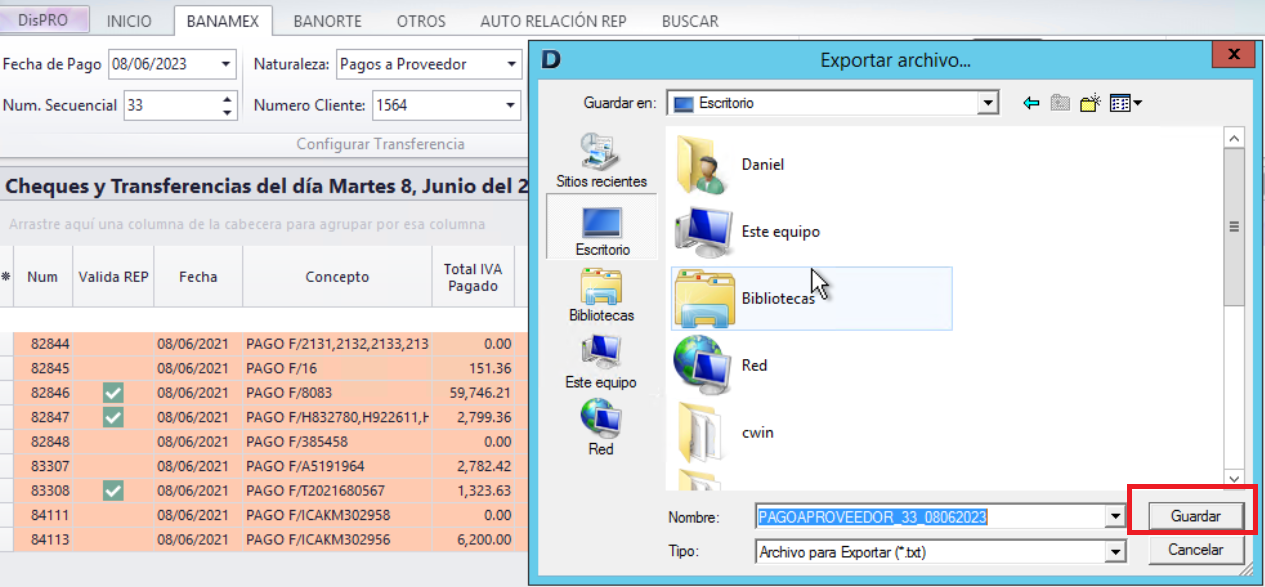Click the file list vertical scrollbar thumb
This screenshot has height=587, width=1265.
(1234, 227)
